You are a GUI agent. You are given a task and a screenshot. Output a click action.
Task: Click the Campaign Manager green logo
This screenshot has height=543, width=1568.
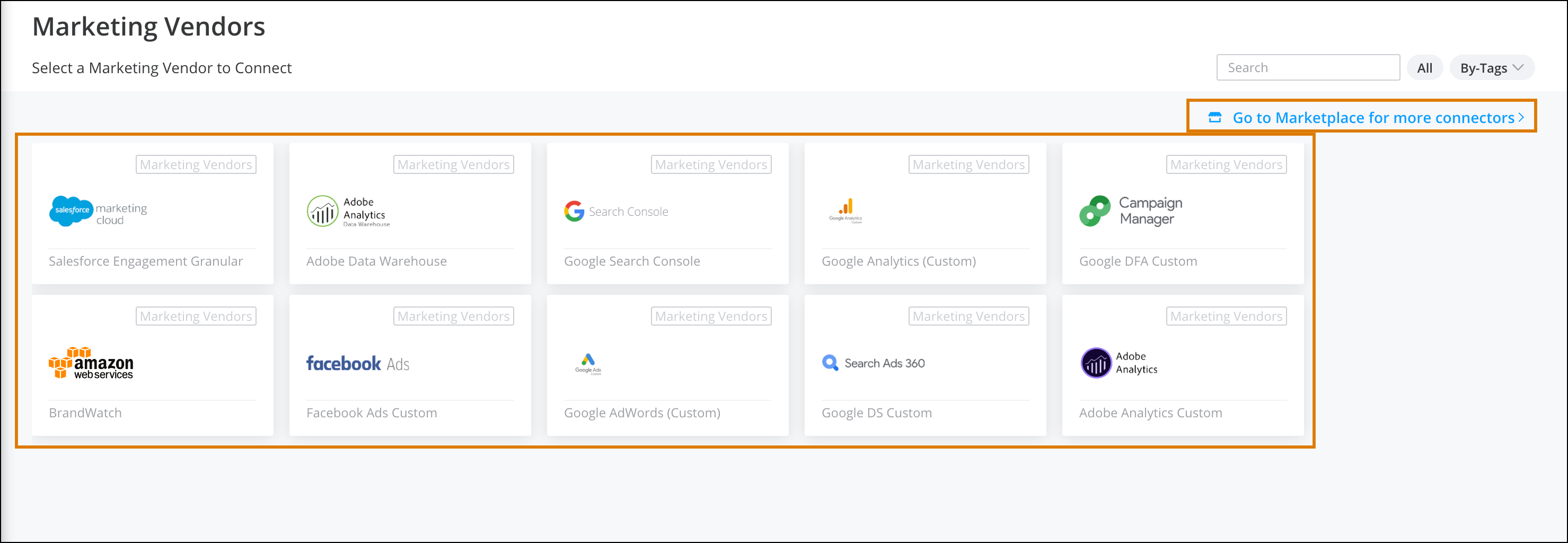[x=1131, y=211]
